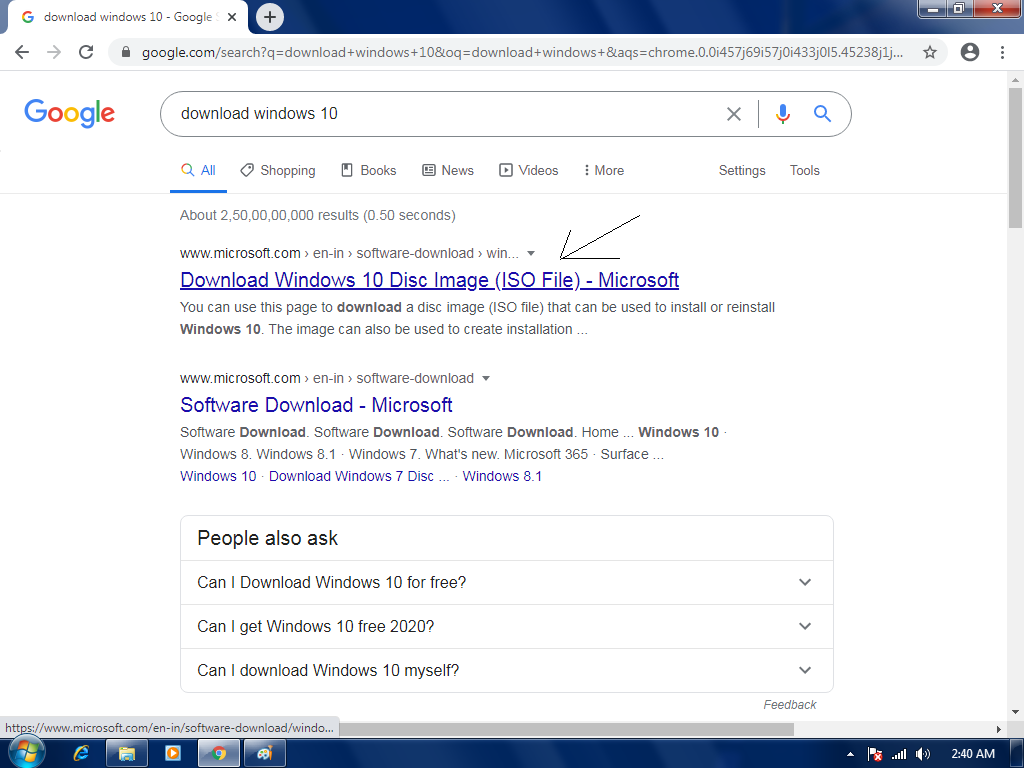Open the dropdown arrow beside 'software-download' breadcrumb

[486, 378]
